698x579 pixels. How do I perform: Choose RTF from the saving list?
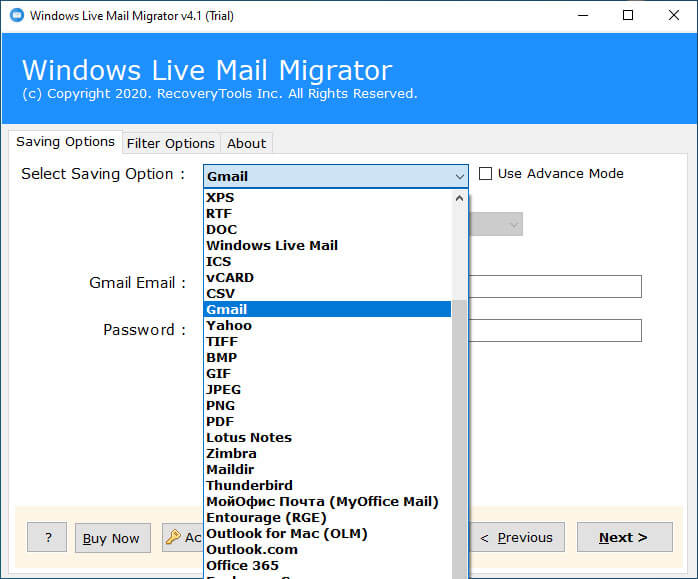[328, 214]
